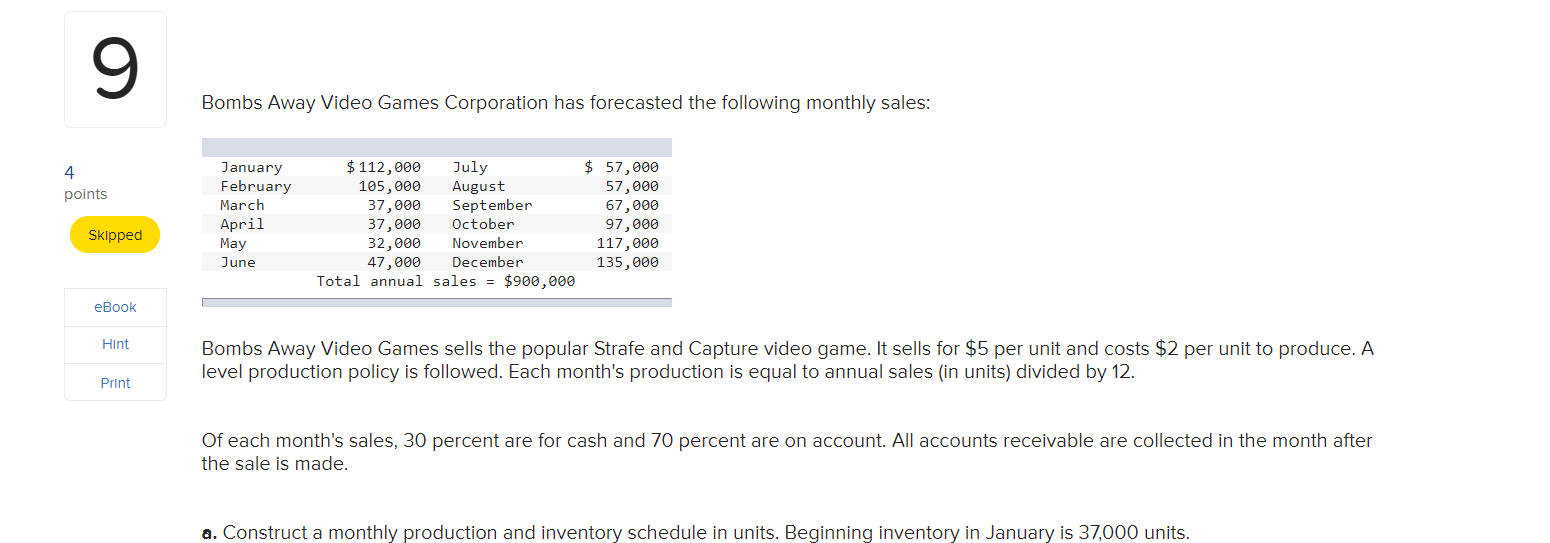
Task: Click the paragraph about level production policy
Action: pyautogui.click(x=788, y=360)
